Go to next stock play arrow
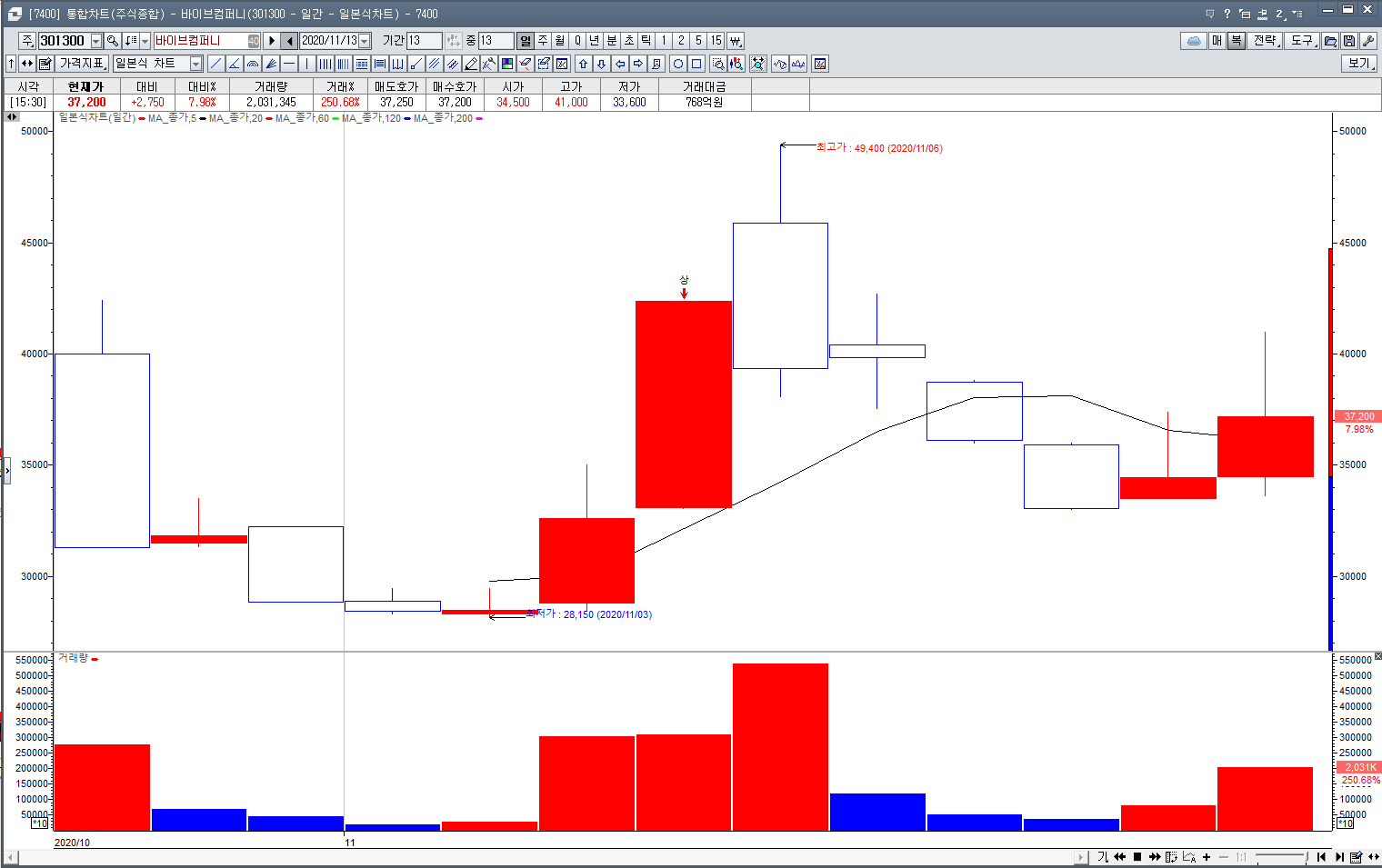This screenshot has height=868, width=1382. [x=271, y=41]
